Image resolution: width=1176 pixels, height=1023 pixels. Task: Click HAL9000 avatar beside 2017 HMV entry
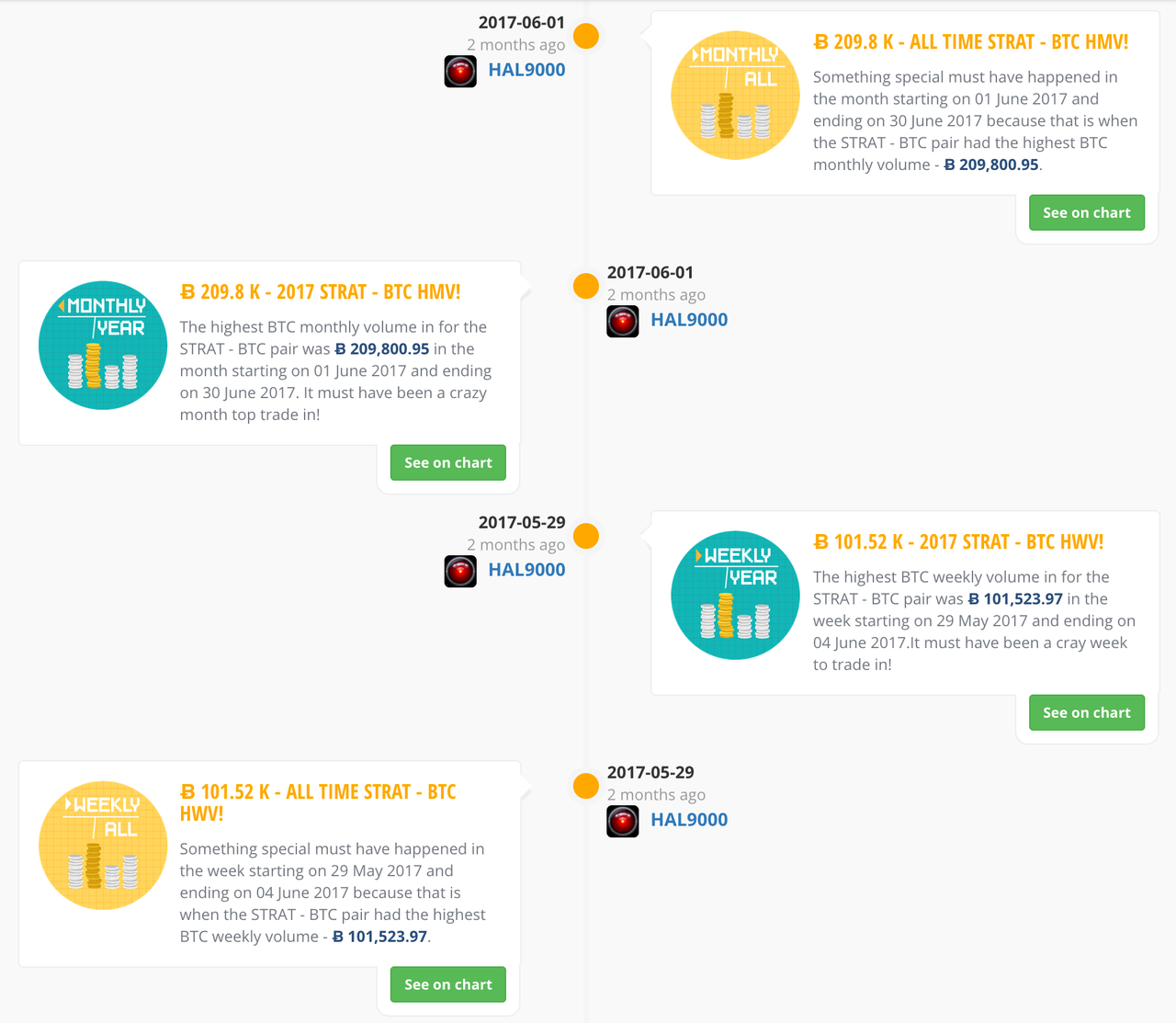click(623, 321)
